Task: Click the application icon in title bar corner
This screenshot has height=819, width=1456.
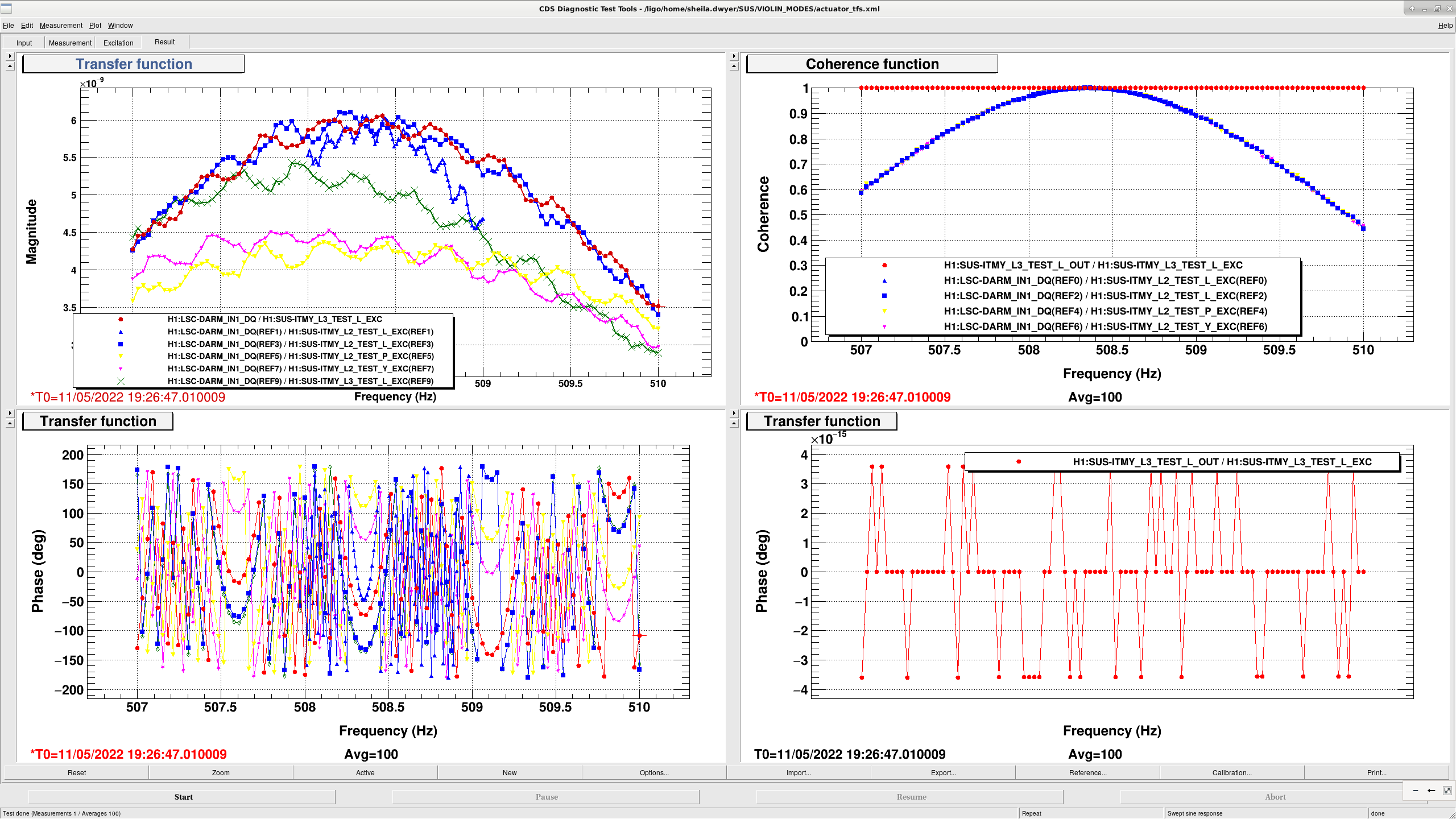Action: (6, 9)
